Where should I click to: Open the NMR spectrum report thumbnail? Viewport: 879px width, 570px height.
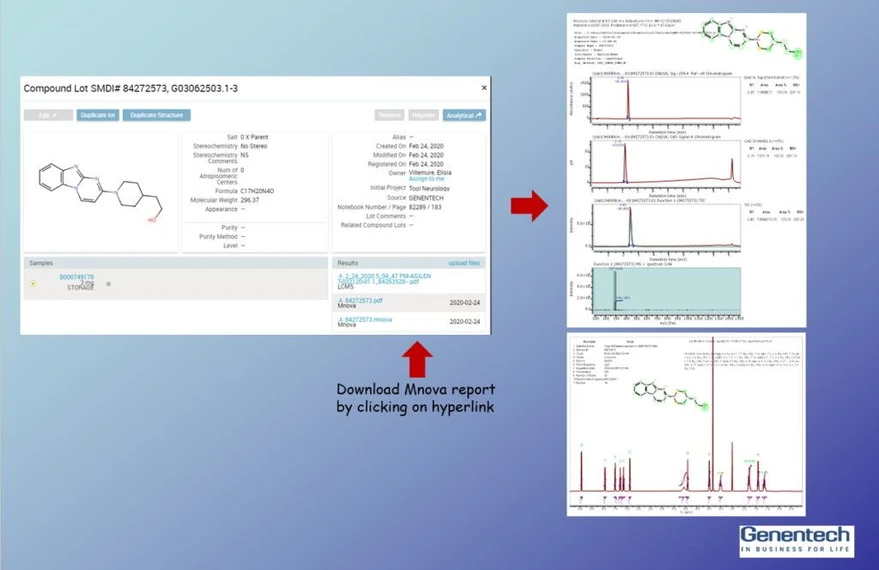click(686, 424)
